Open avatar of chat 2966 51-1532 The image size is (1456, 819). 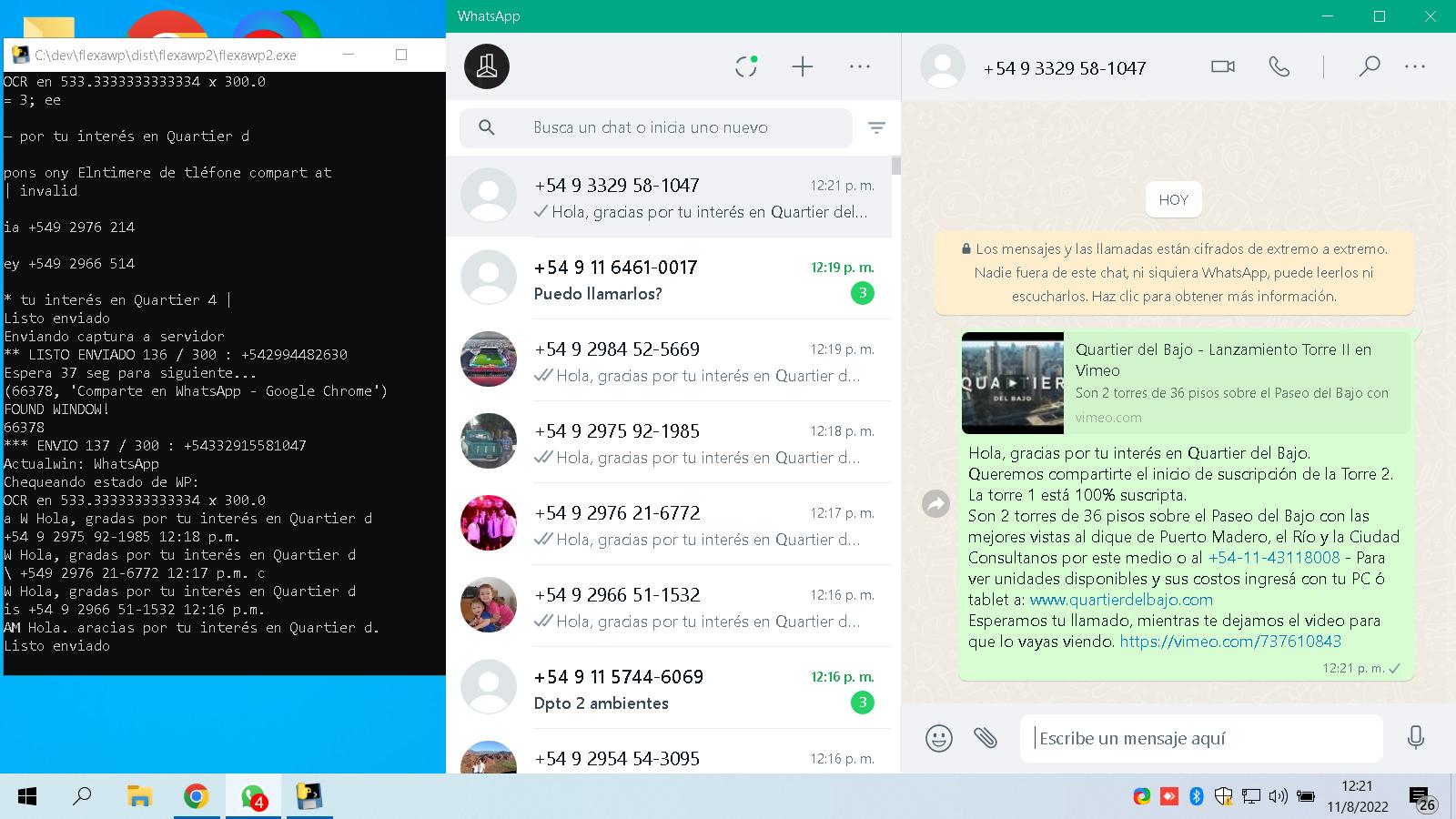point(489,605)
